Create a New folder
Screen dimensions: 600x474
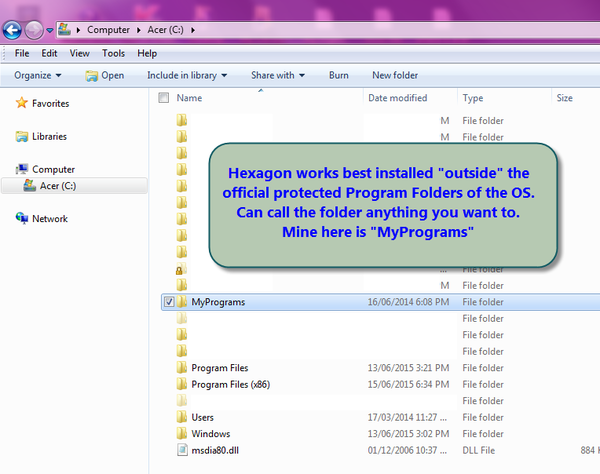pyautogui.click(x=395, y=75)
